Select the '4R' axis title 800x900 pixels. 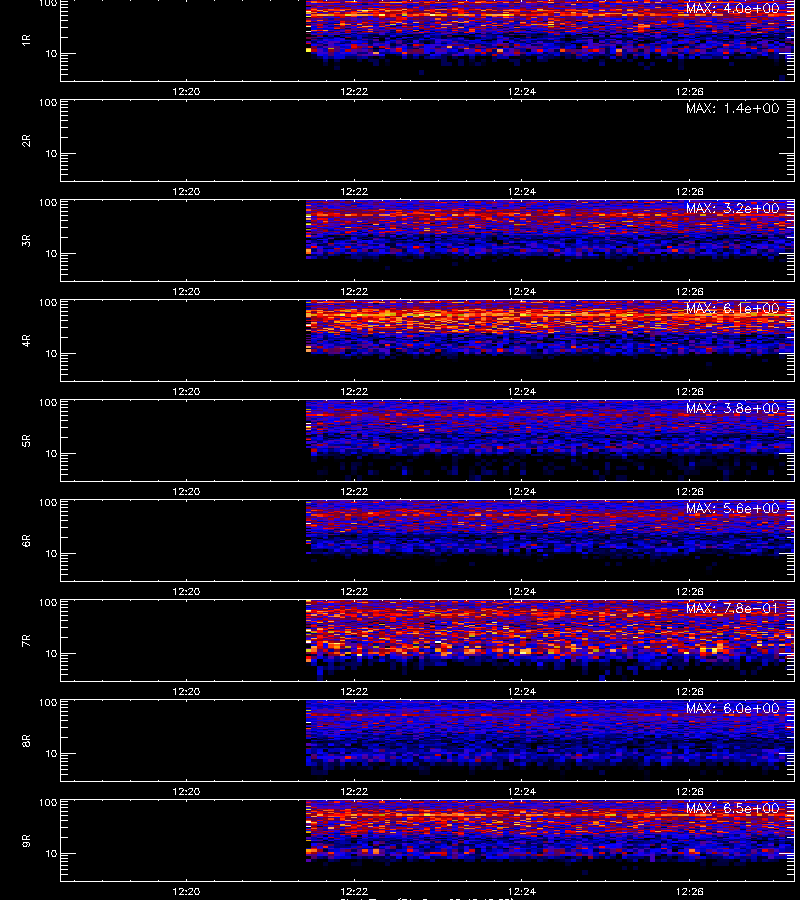click(x=26, y=340)
